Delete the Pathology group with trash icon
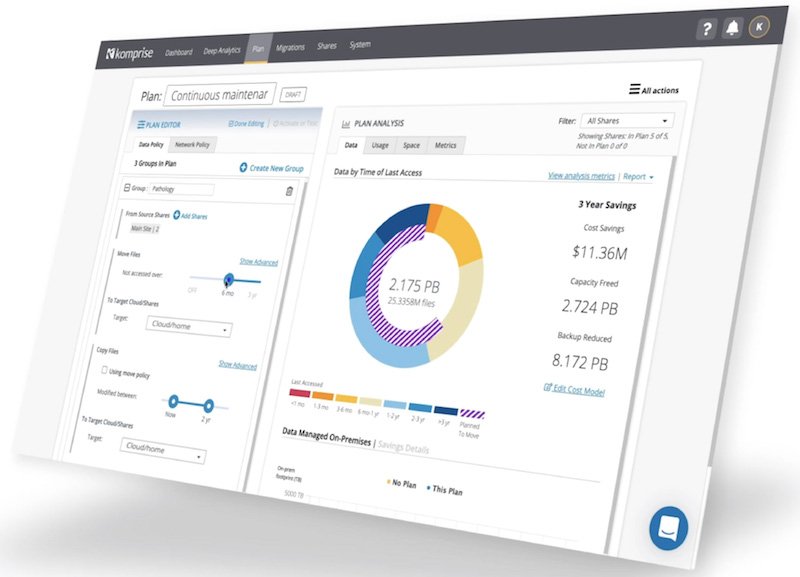The width and height of the screenshot is (800, 577). pyautogui.click(x=289, y=191)
